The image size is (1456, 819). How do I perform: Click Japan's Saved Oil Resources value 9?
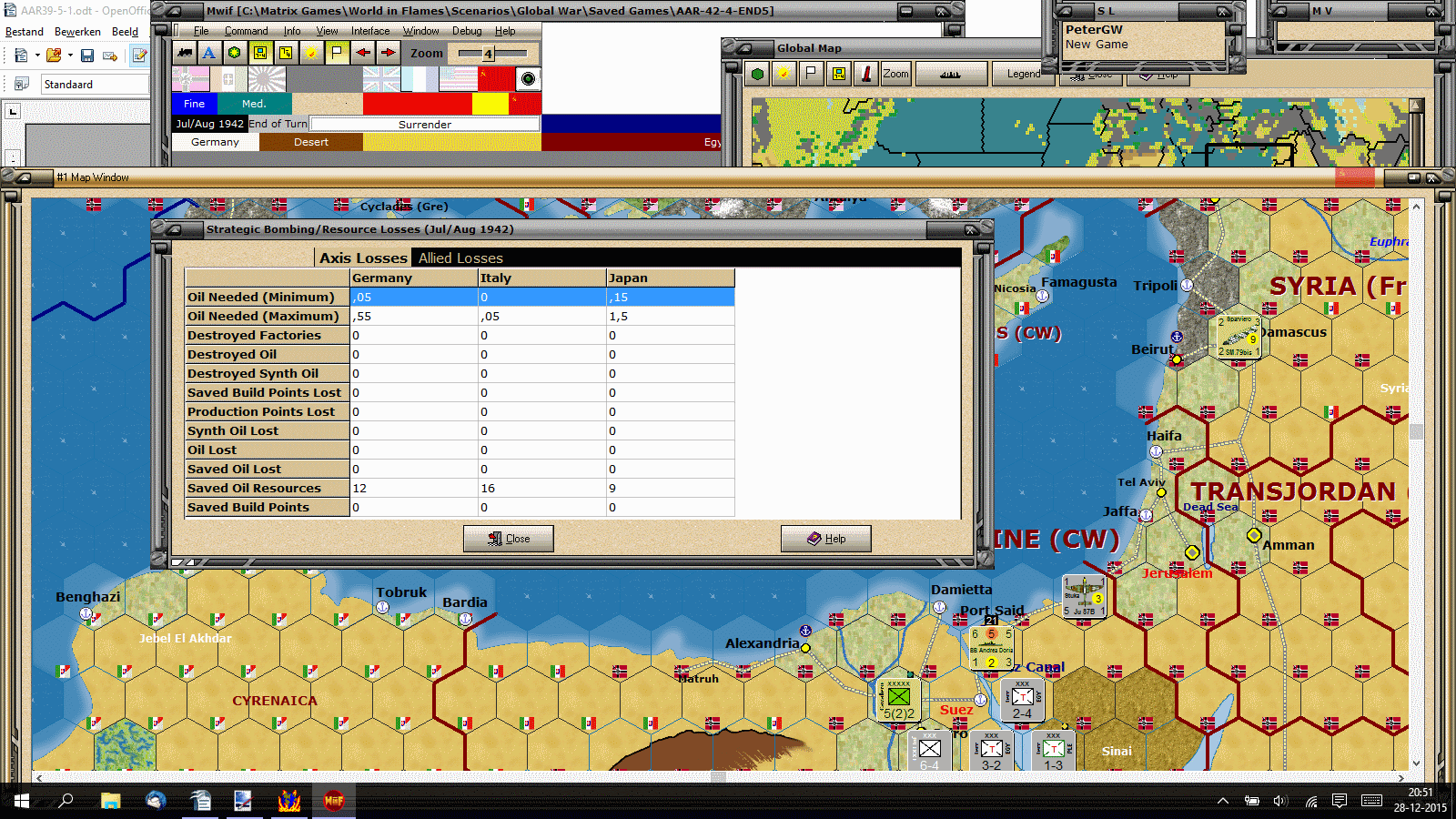671,488
